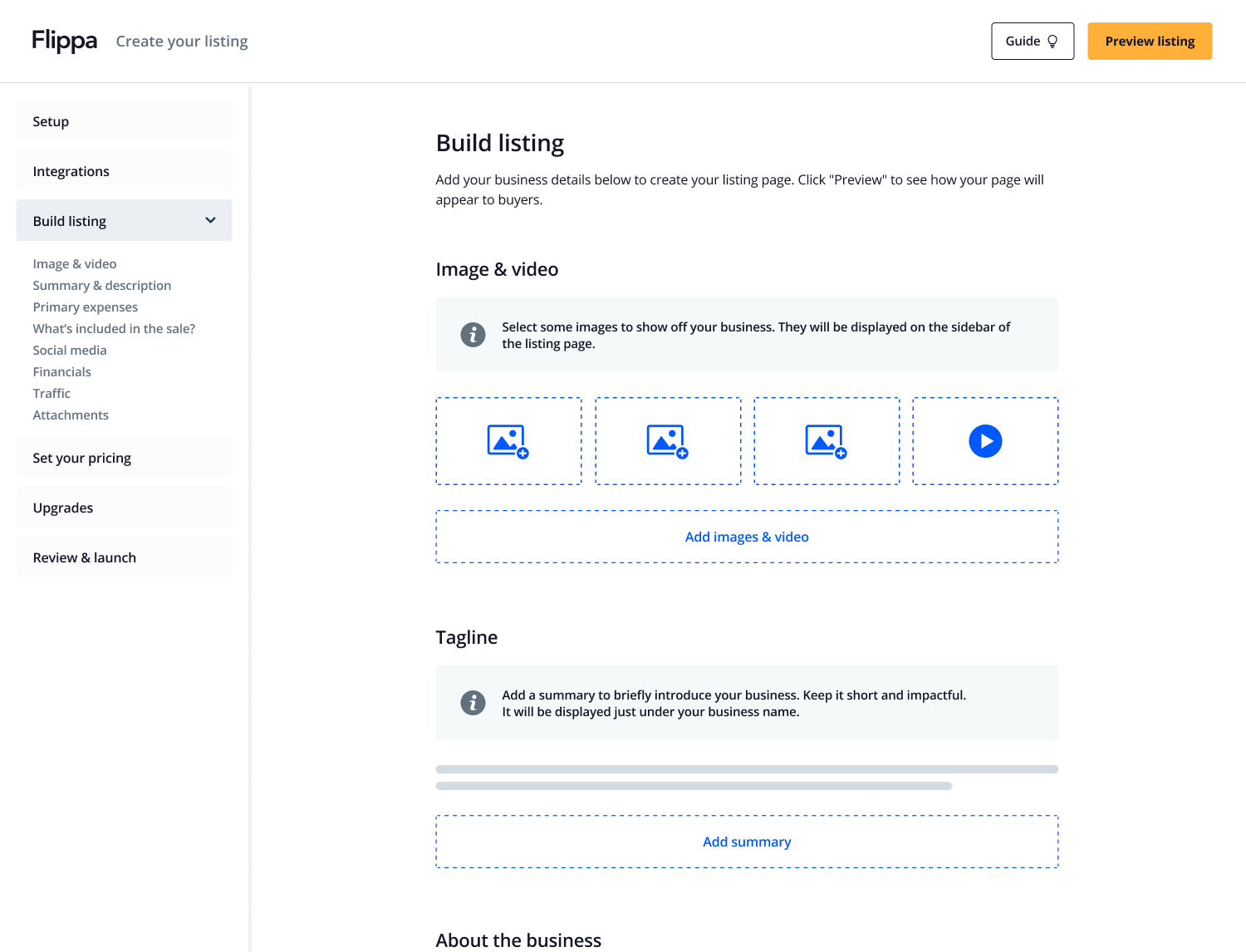Open the Setup section in sidebar
The image size is (1246, 952).
[124, 121]
